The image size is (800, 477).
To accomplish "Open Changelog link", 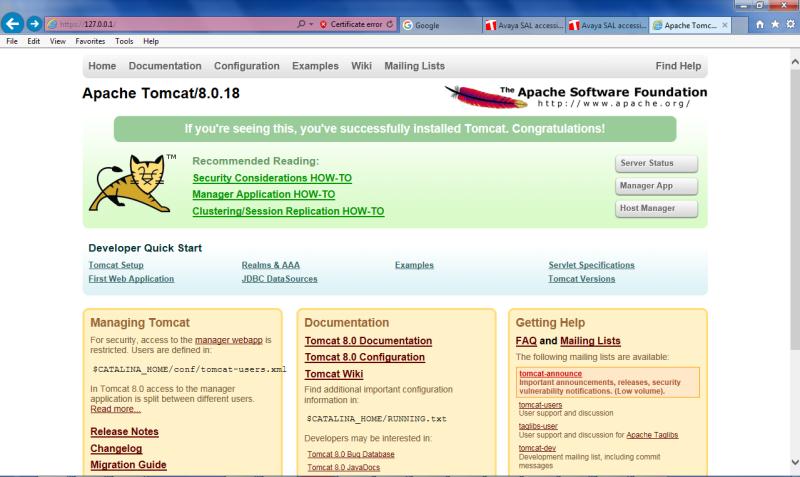I will pyautogui.click(x=116, y=448).
